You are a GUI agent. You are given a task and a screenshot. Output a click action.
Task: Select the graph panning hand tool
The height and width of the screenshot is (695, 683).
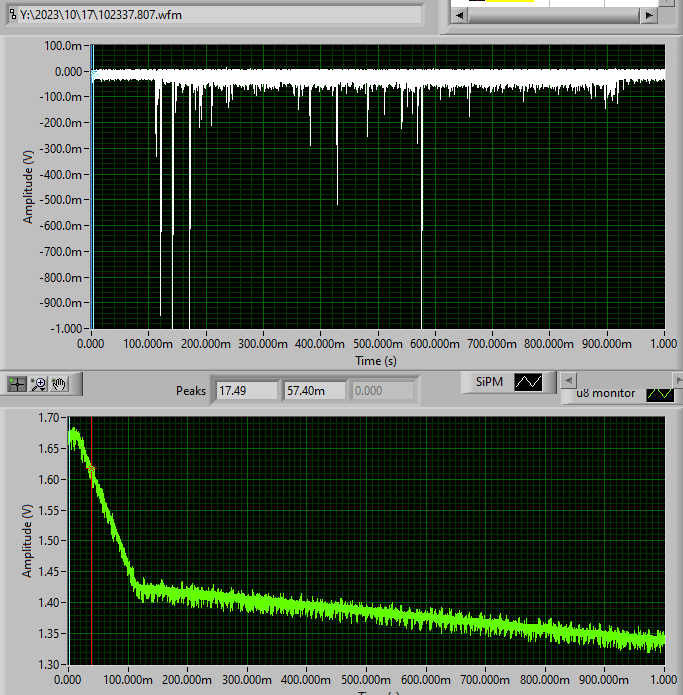[x=59, y=384]
